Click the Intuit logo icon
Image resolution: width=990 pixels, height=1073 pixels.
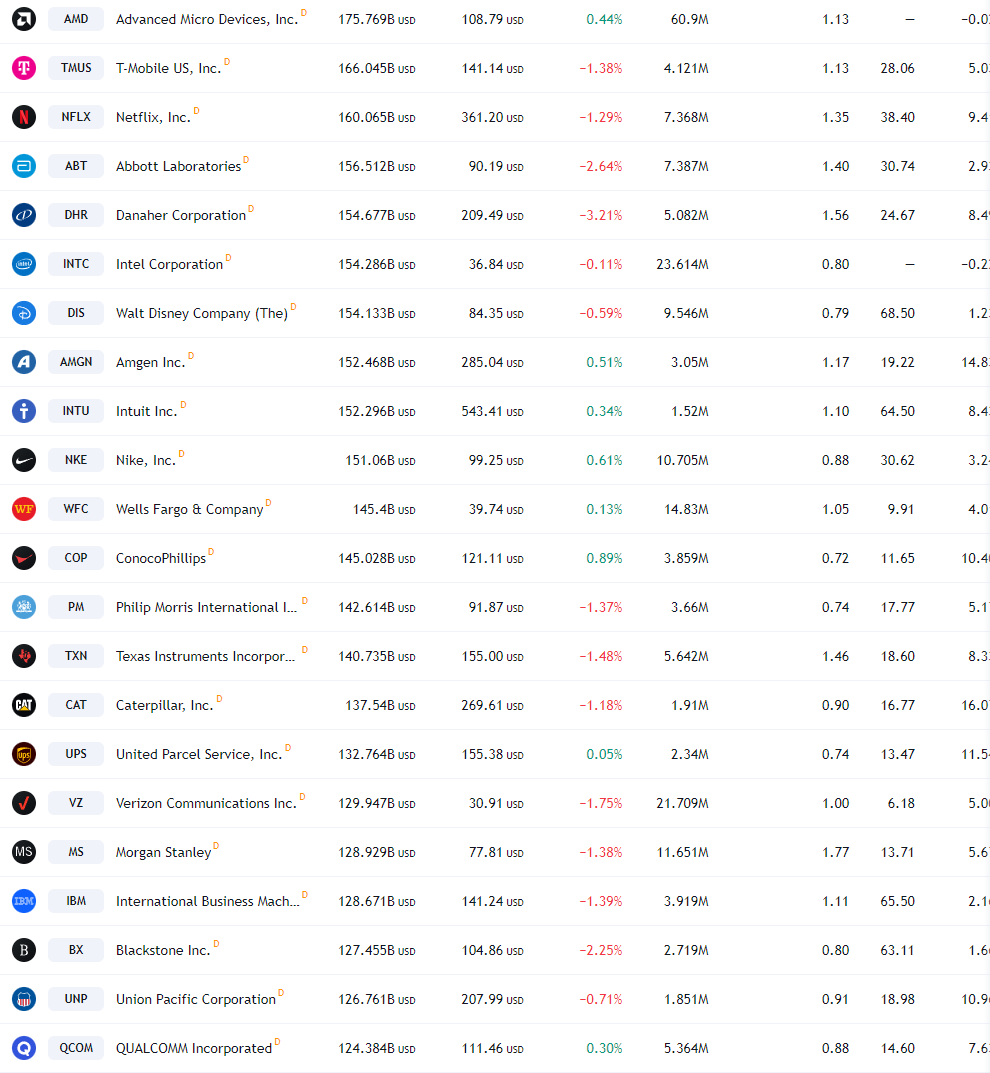[x=24, y=411]
